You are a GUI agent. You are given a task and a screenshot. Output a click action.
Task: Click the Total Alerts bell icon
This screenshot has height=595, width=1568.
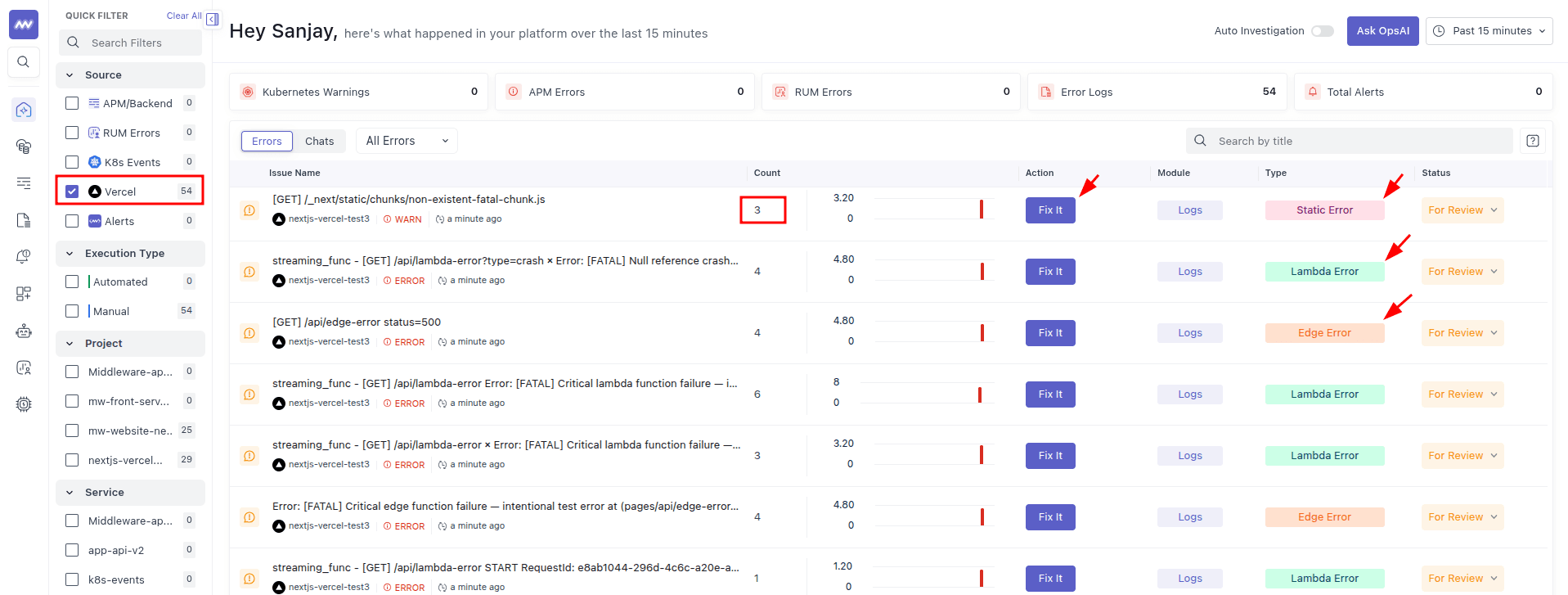[x=1313, y=92]
